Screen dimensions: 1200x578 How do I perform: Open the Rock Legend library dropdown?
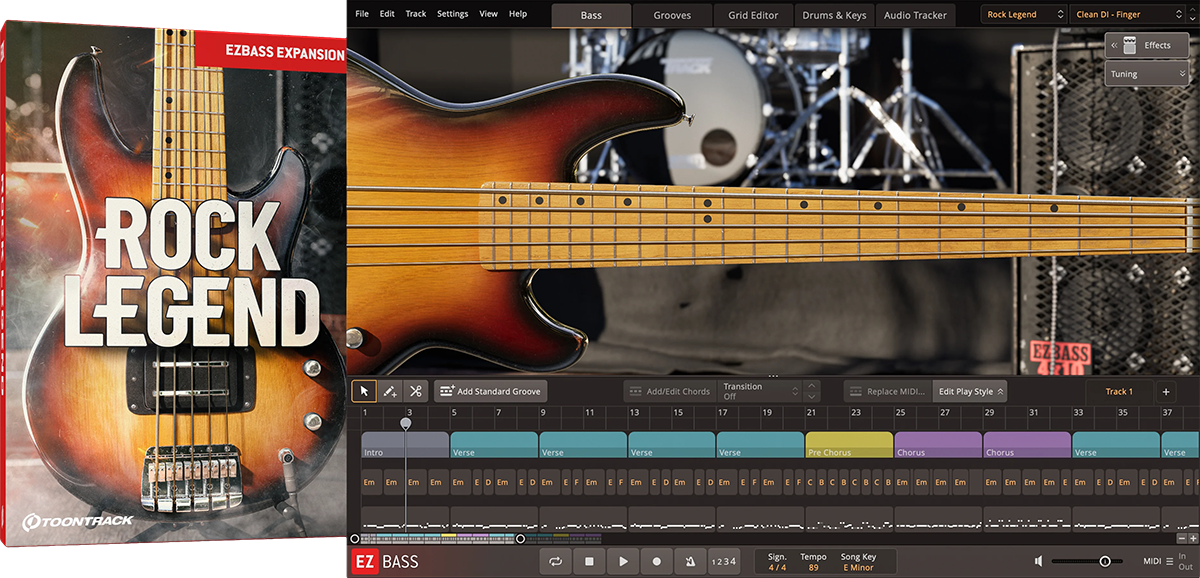coord(1025,15)
